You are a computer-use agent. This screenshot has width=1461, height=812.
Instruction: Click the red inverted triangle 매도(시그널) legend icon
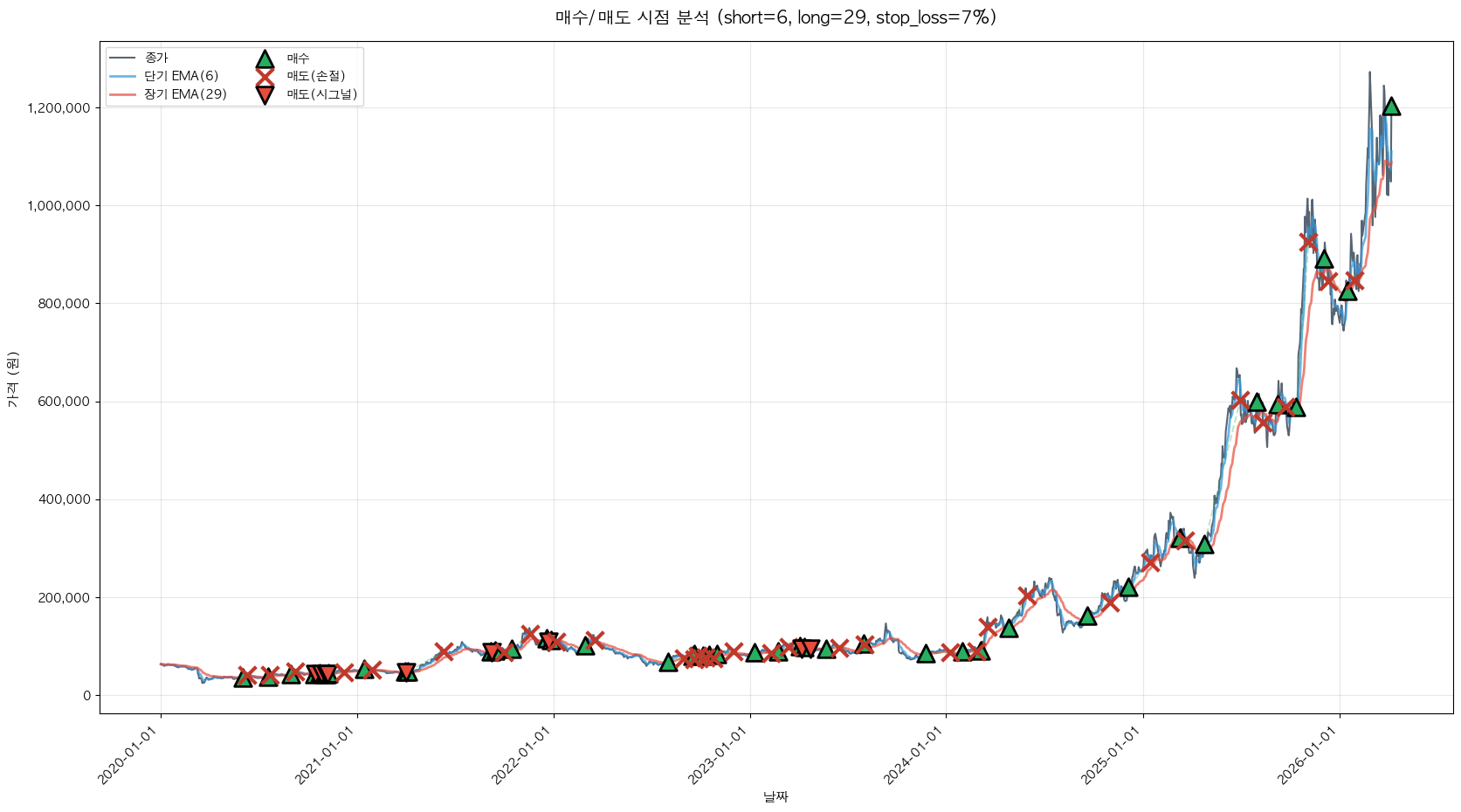(x=265, y=94)
